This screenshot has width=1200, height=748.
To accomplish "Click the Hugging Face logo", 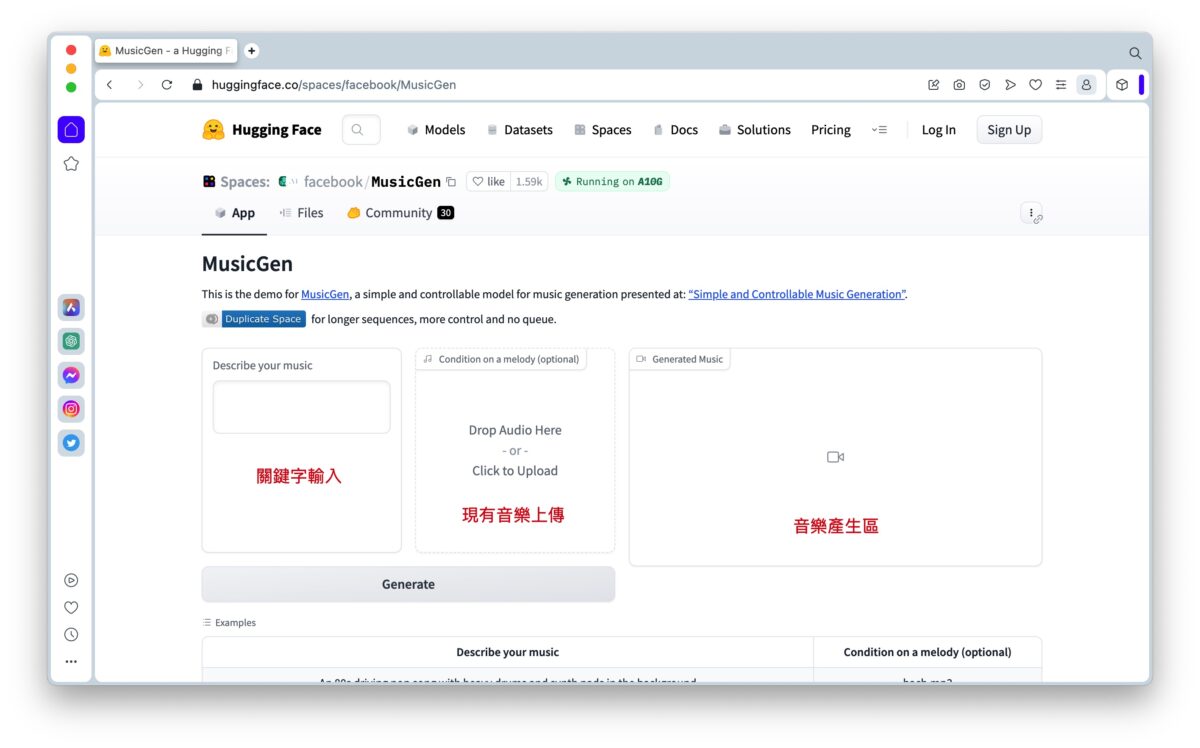I will point(262,130).
